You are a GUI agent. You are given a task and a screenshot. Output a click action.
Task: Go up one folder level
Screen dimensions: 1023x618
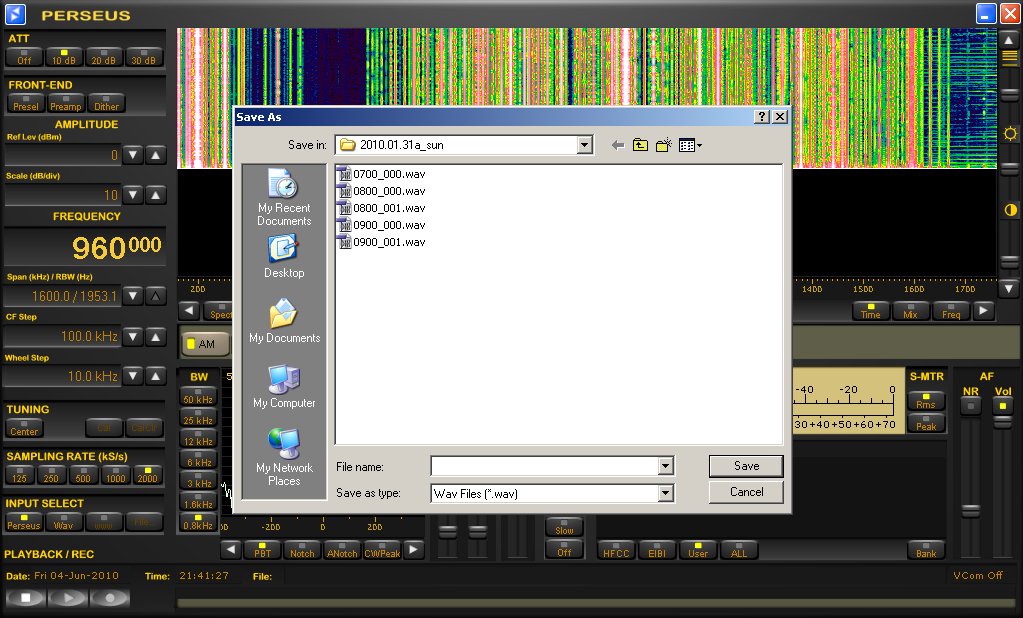[640, 145]
